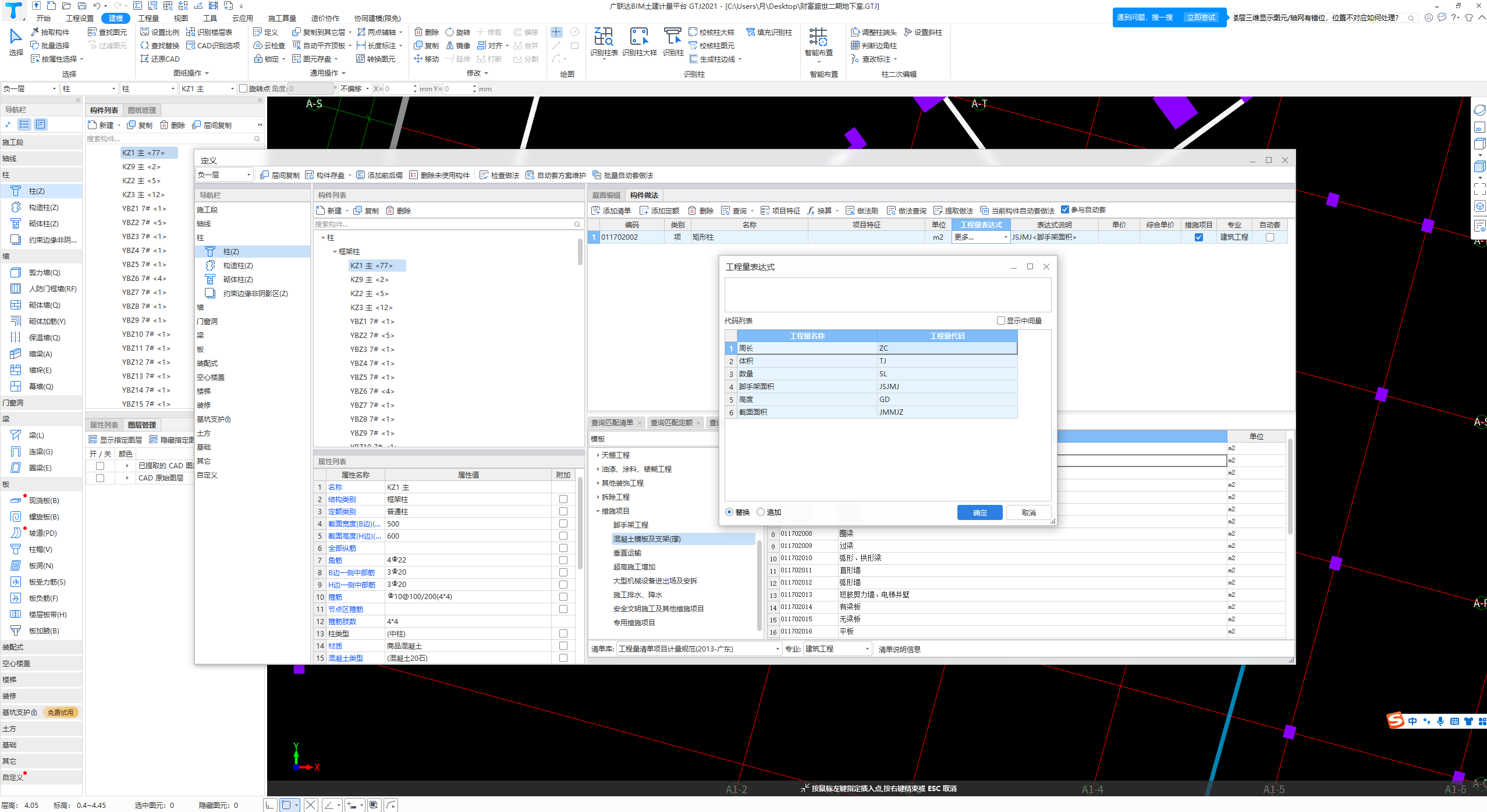Click 旋转 rotate tool
This screenshot has width=1487, height=812.
coord(458,32)
